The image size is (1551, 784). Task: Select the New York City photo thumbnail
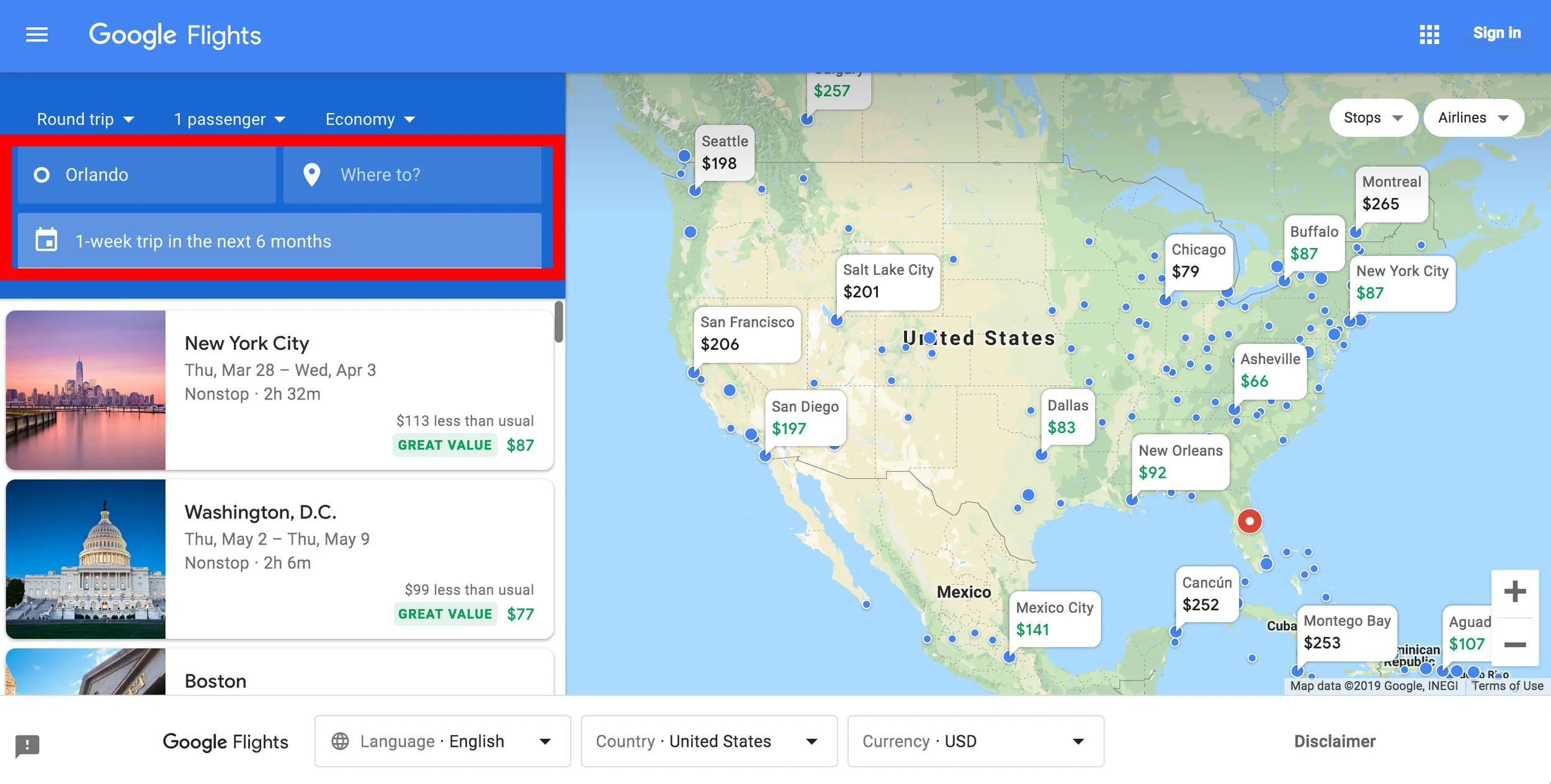[x=86, y=390]
